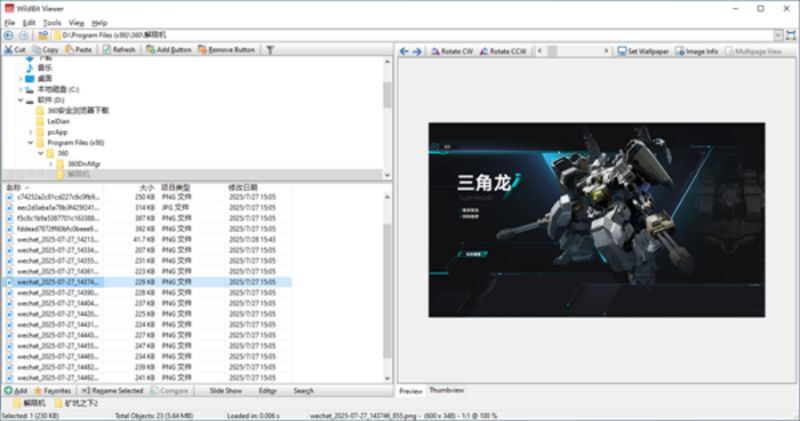800x421 pixels.
Task: Click the Copy toolbar icon
Action: tap(37, 49)
